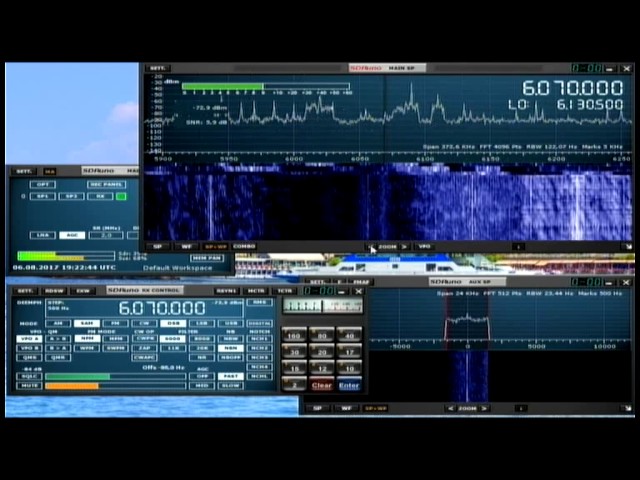Screen dimensions: 640x480
Task: Select CW mode
Action: [144, 323]
